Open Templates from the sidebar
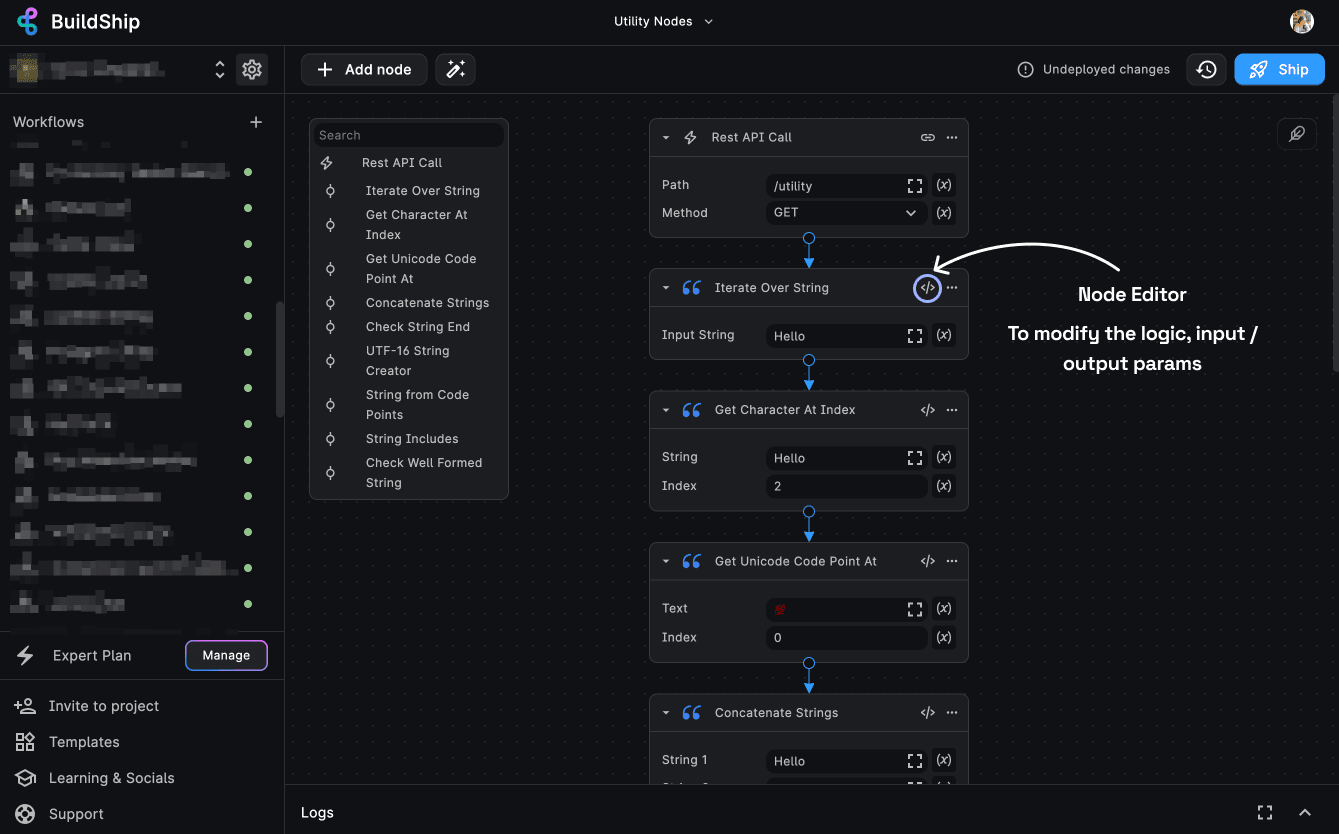This screenshot has width=1339, height=834. (82, 742)
